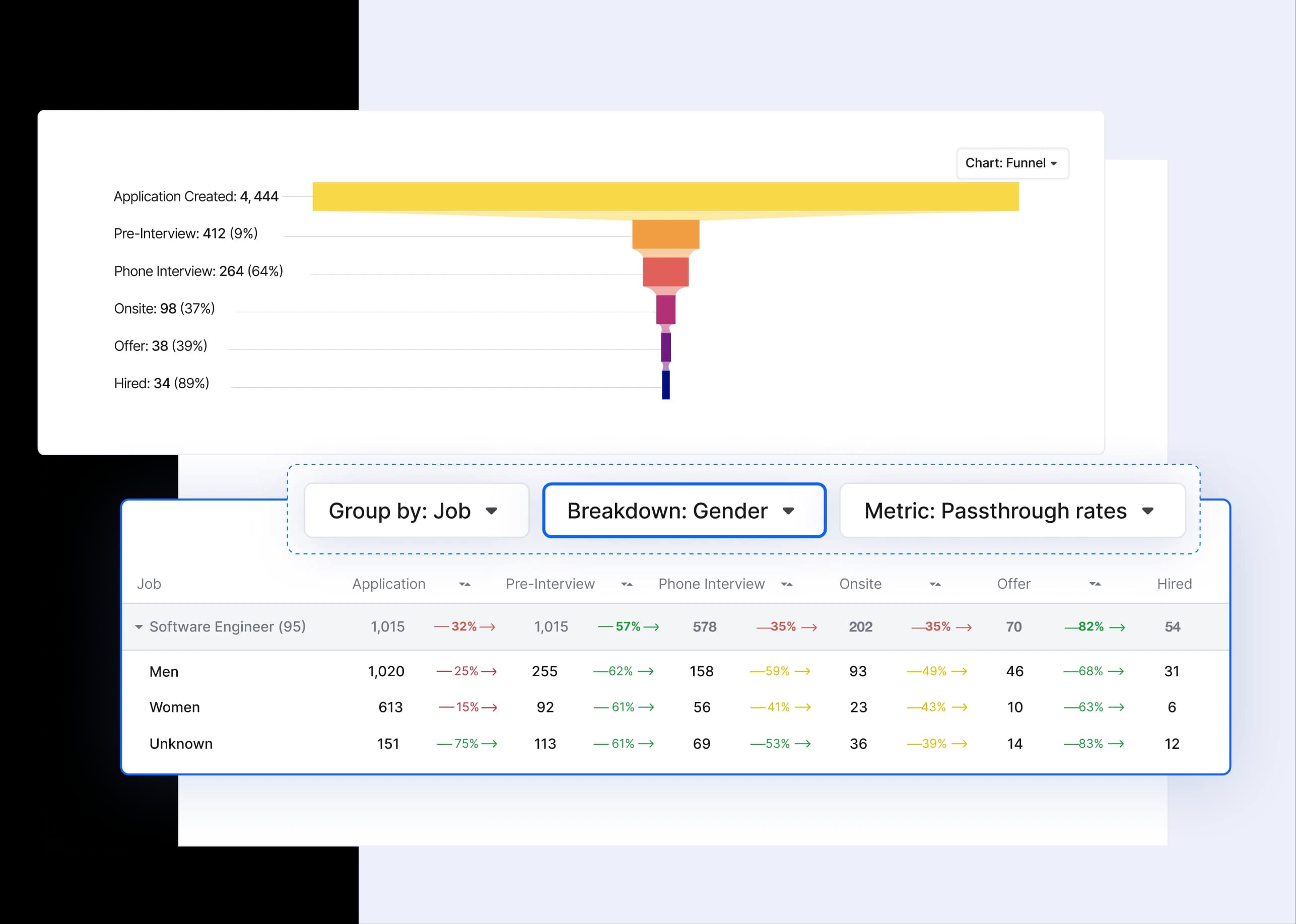Collapse the Software Engineer (95) row
1296x924 pixels.
click(x=139, y=626)
